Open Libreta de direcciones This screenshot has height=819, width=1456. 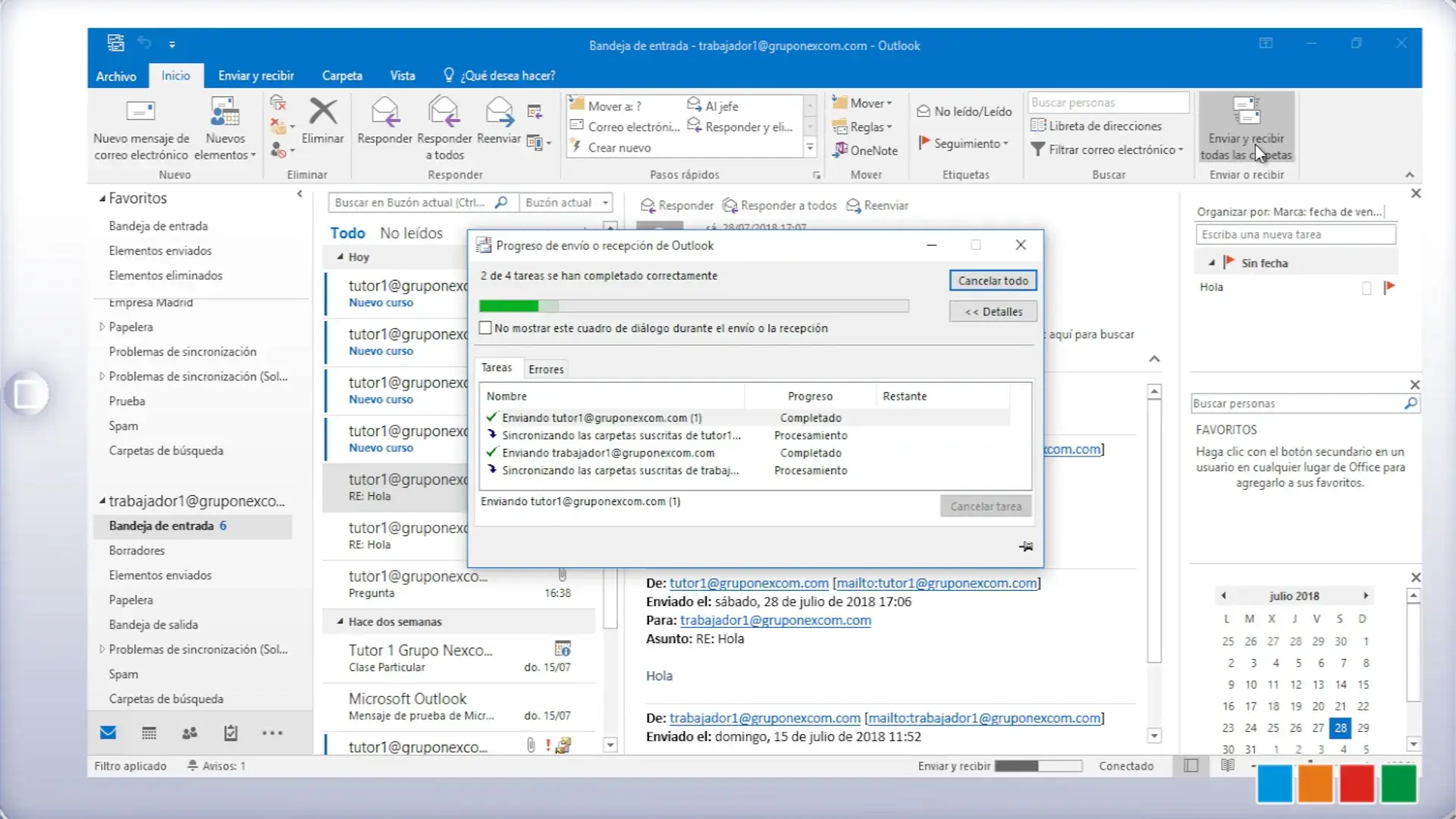[x=1096, y=126]
